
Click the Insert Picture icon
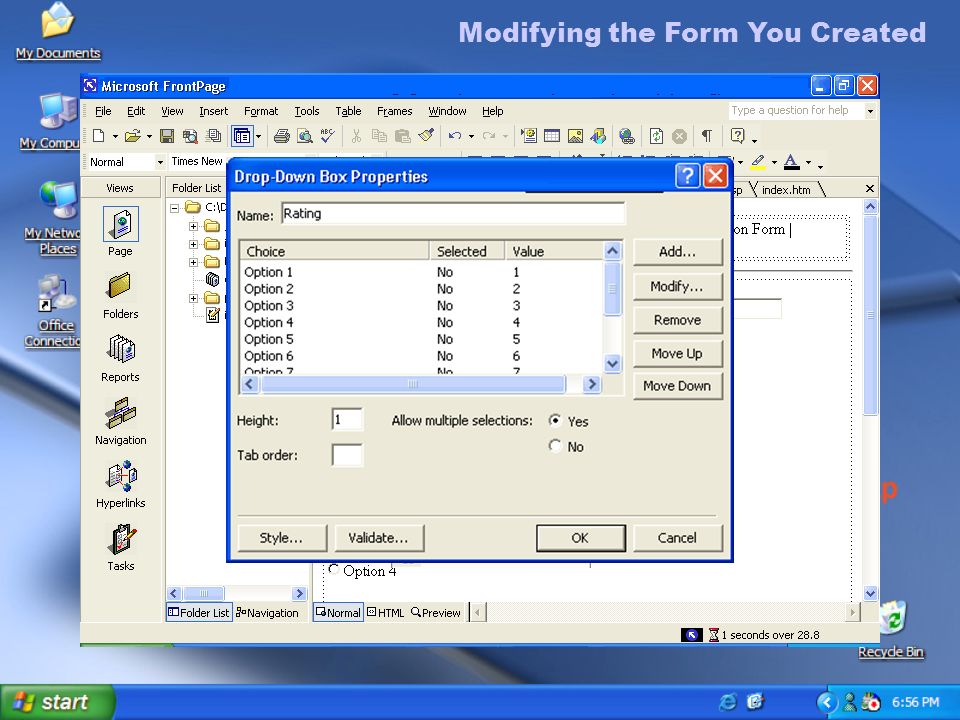(575, 136)
